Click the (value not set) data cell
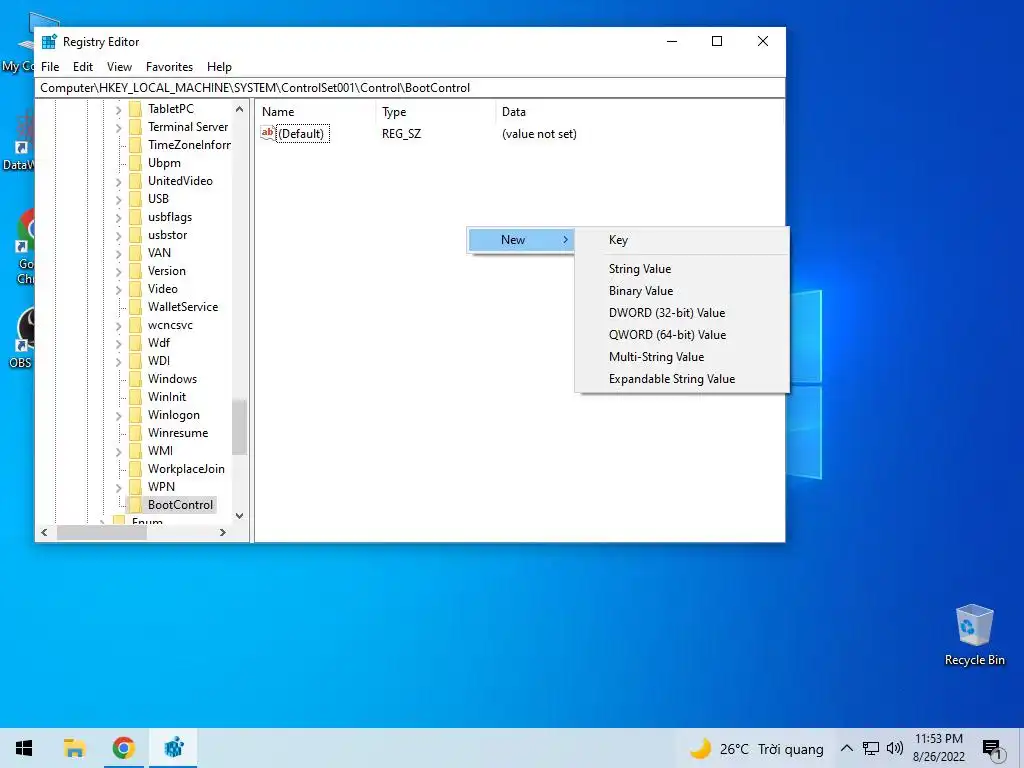This screenshot has width=1024, height=768. 539,134
